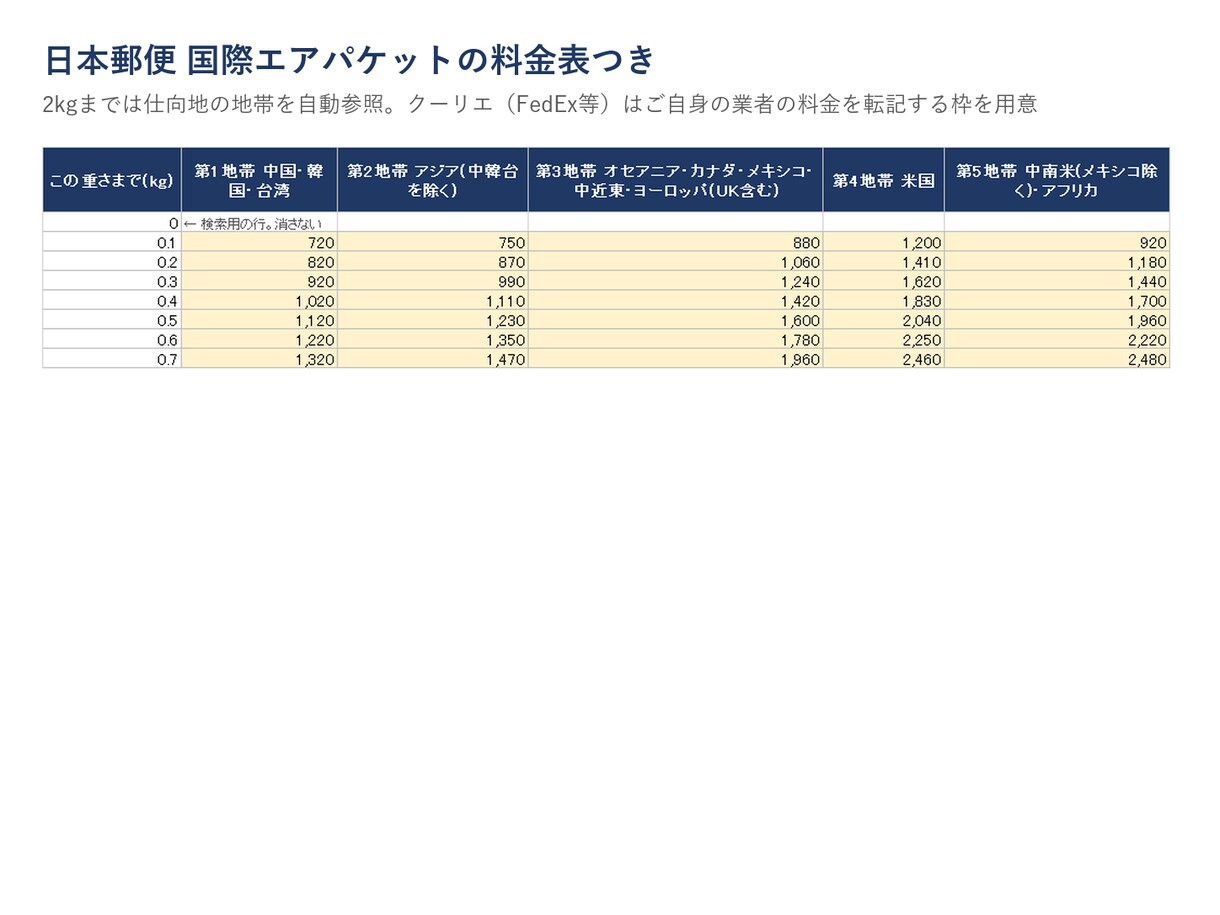Click weight cell 0.2
Screen dimensions: 1220x915
point(112,262)
